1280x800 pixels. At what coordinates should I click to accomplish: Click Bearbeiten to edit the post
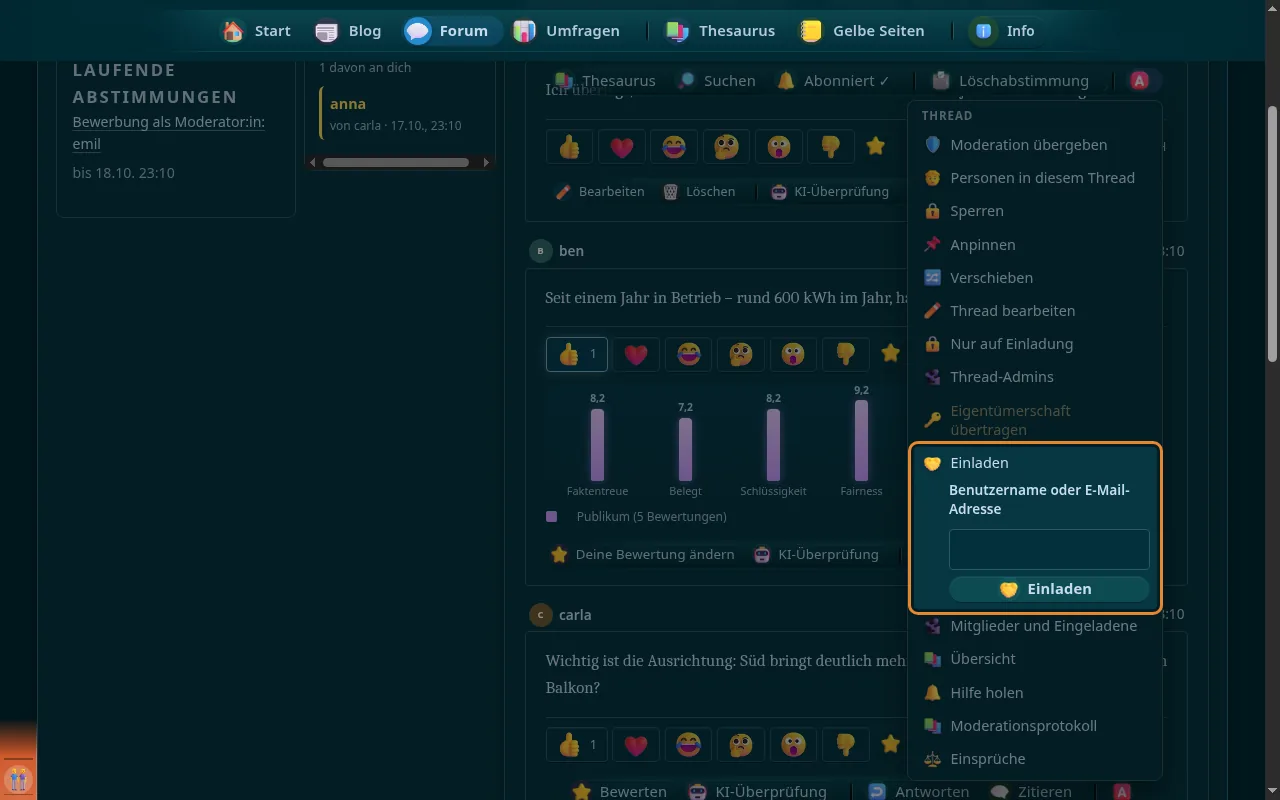tap(600, 191)
